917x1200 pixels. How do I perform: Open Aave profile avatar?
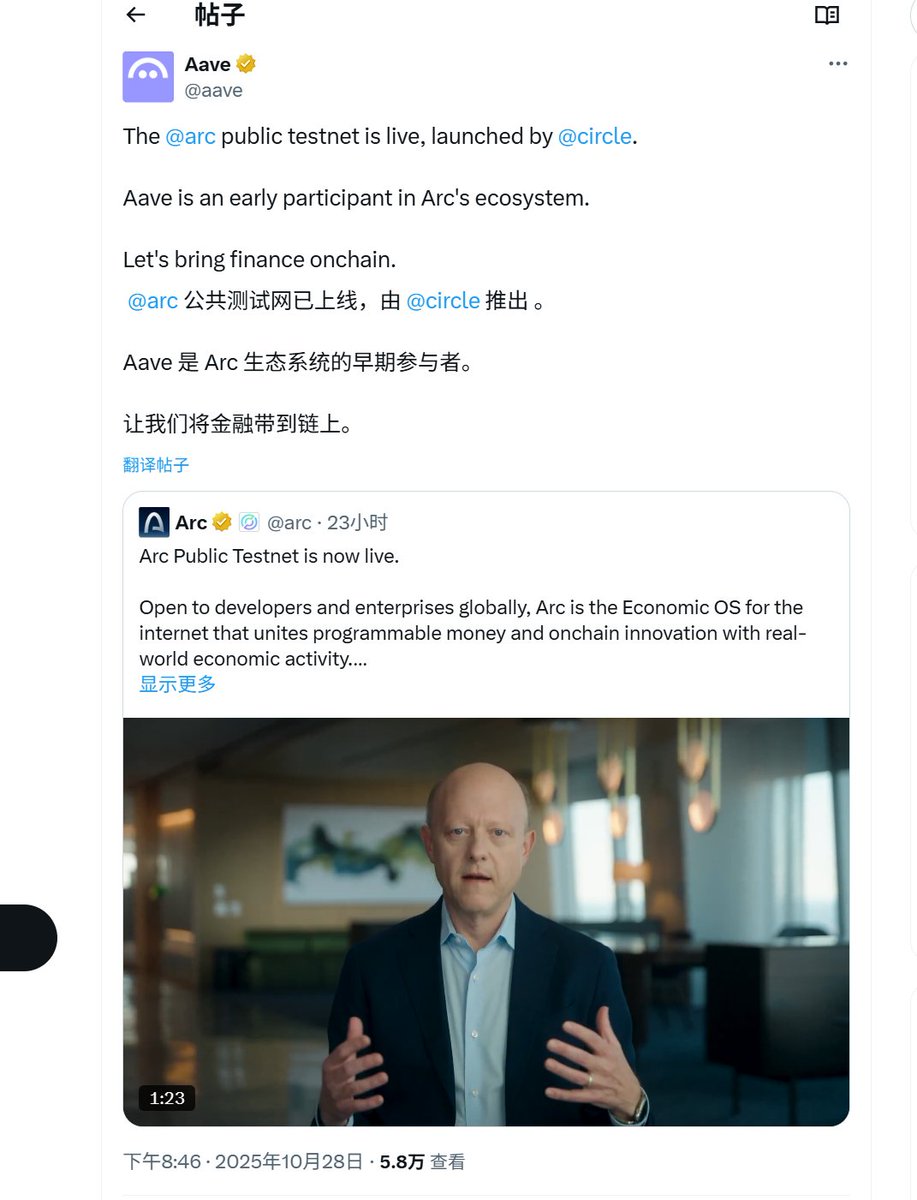pyautogui.click(x=148, y=77)
